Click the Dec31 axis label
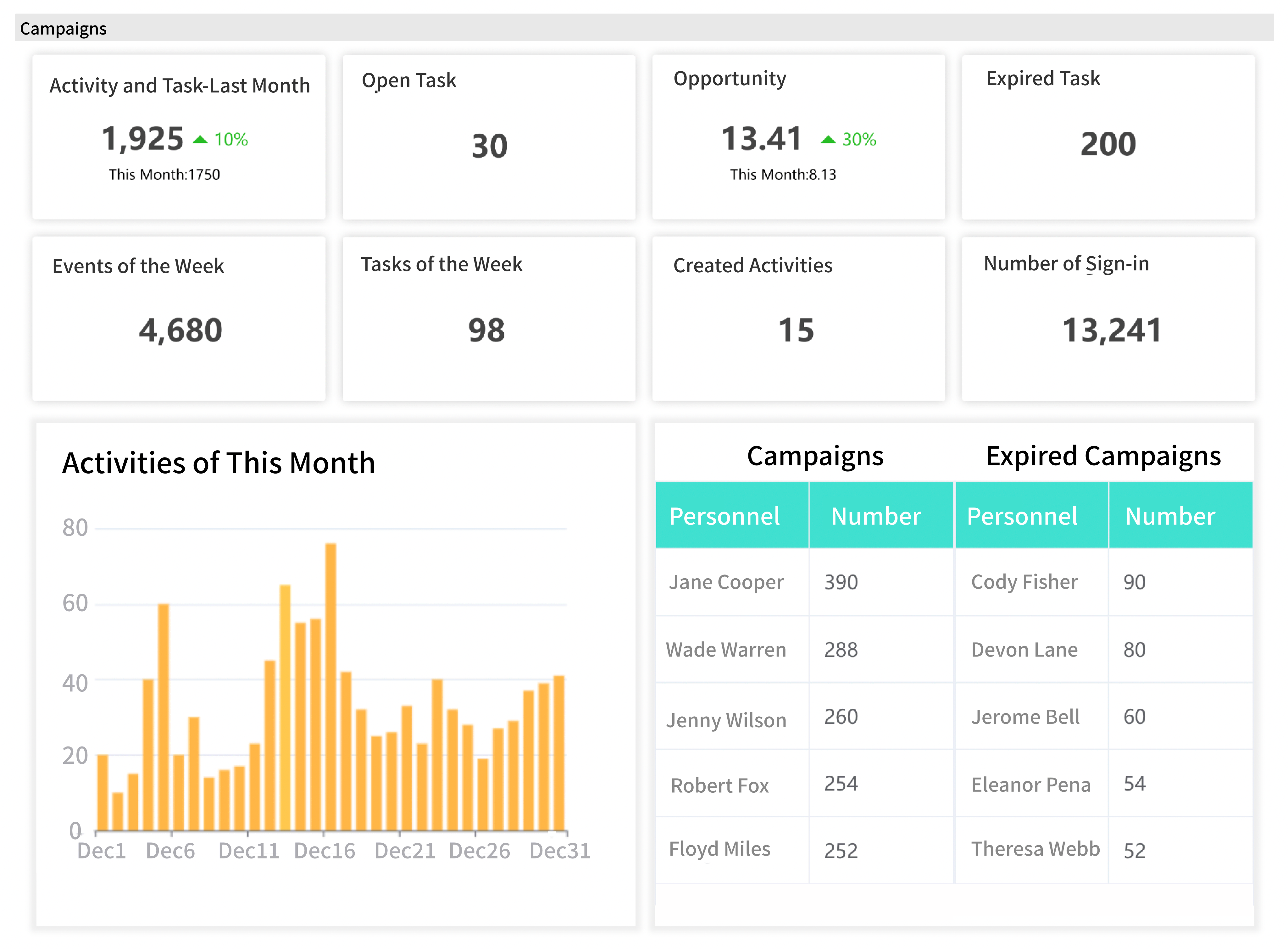Viewport: 1288px width, 949px height. pos(559,851)
